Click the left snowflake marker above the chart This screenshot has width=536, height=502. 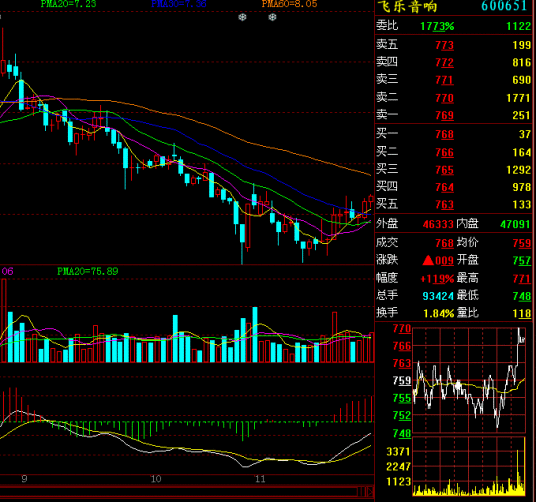[242, 17]
